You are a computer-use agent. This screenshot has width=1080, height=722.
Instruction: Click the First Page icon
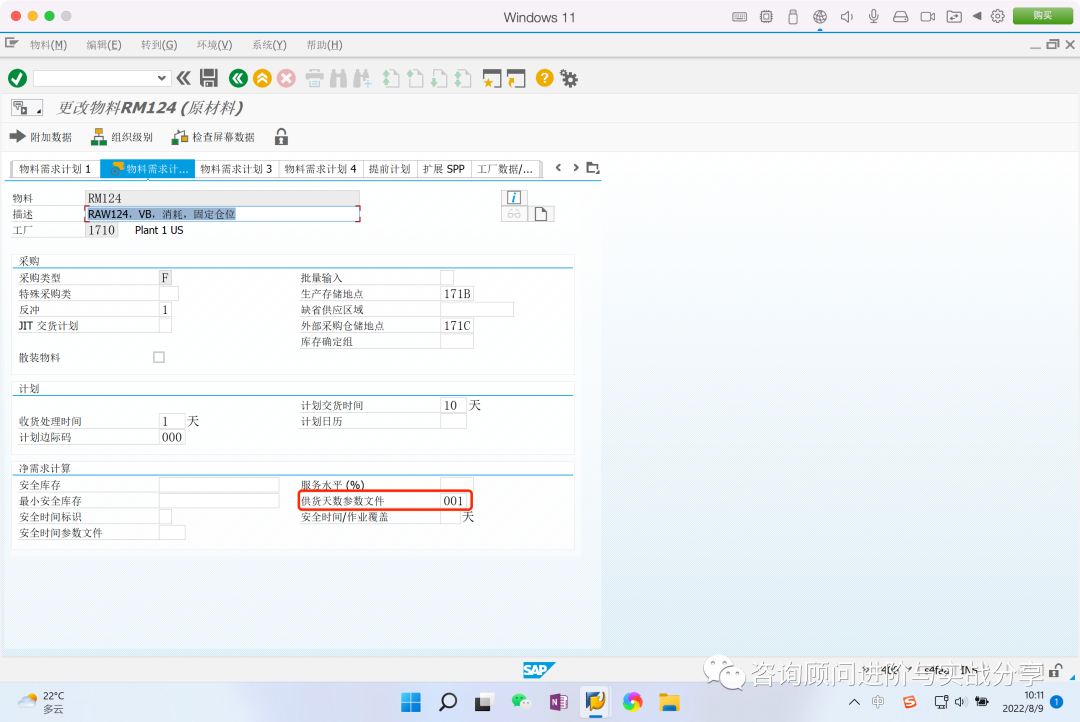click(x=391, y=79)
